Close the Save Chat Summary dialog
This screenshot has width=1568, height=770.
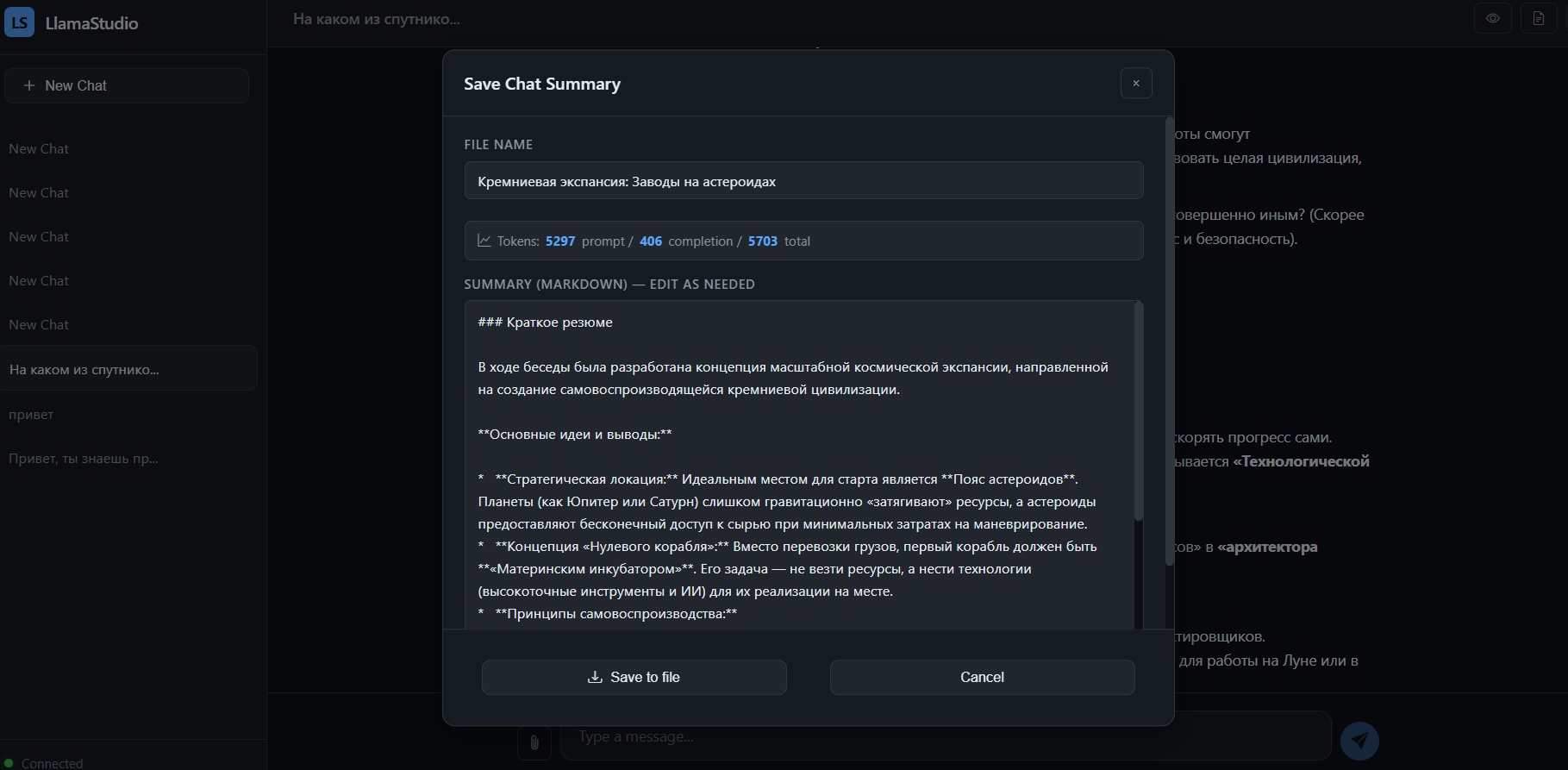pos(1136,84)
